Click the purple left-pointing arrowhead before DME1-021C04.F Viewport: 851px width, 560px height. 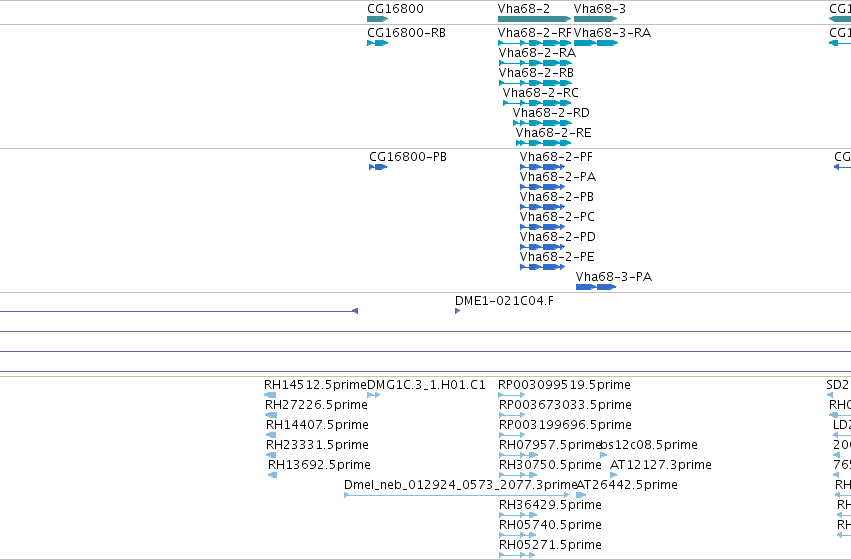pos(355,311)
